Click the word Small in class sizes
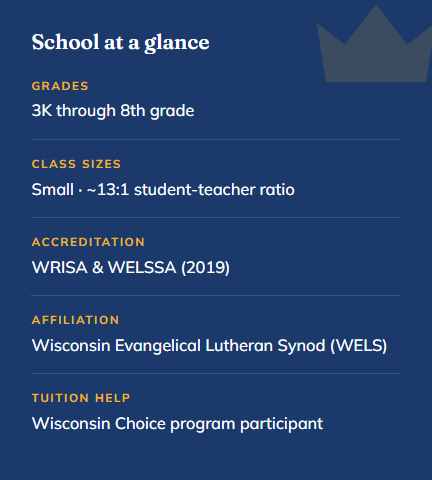Image resolution: width=432 pixels, height=480 pixels. (53, 190)
